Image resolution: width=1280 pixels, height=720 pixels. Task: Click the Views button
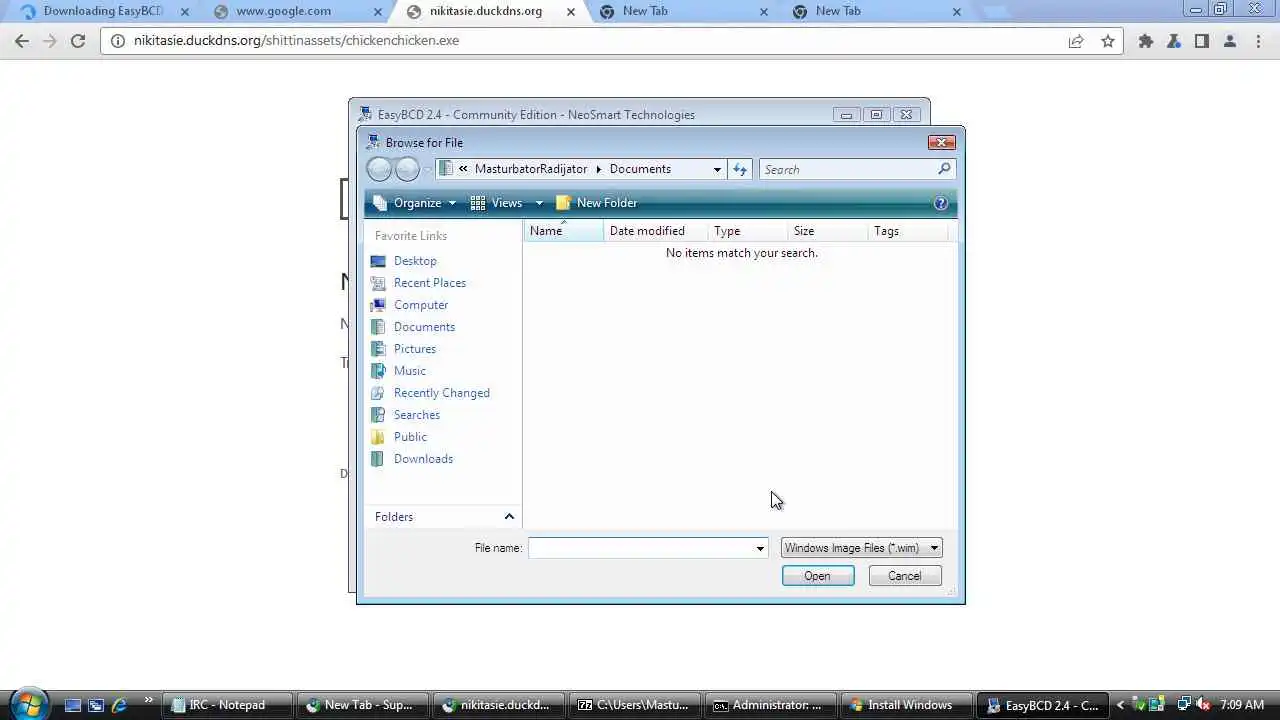pos(497,203)
